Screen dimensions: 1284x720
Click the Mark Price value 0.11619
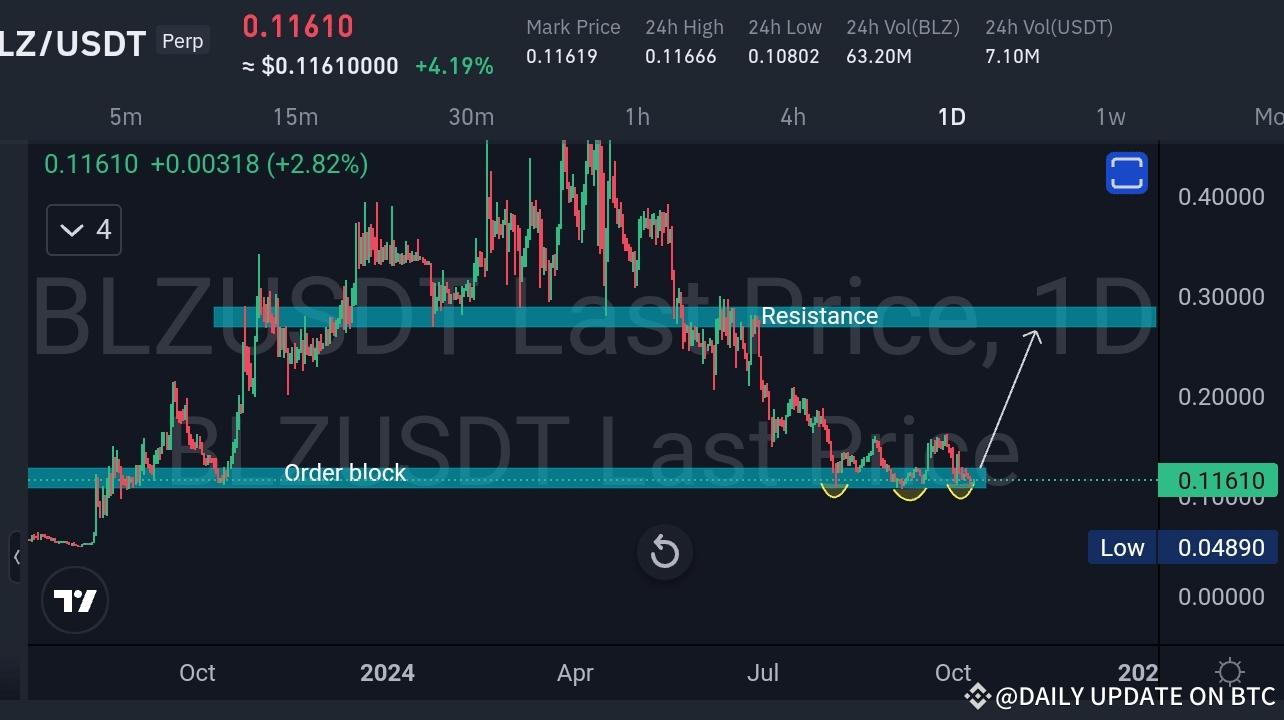coord(561,57)
